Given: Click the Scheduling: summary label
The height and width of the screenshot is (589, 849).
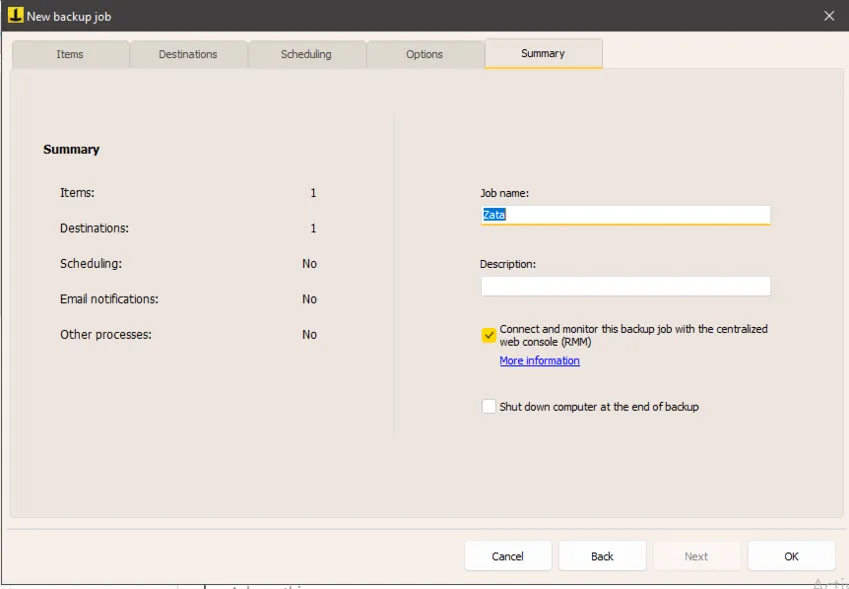Looking at the screenshot, I should [91, 264].
